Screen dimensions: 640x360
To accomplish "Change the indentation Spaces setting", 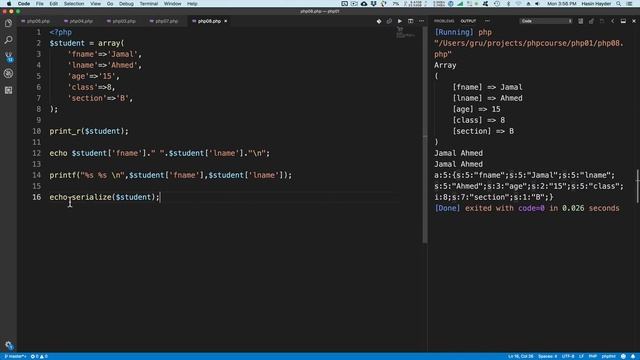I will pos(547,356).
